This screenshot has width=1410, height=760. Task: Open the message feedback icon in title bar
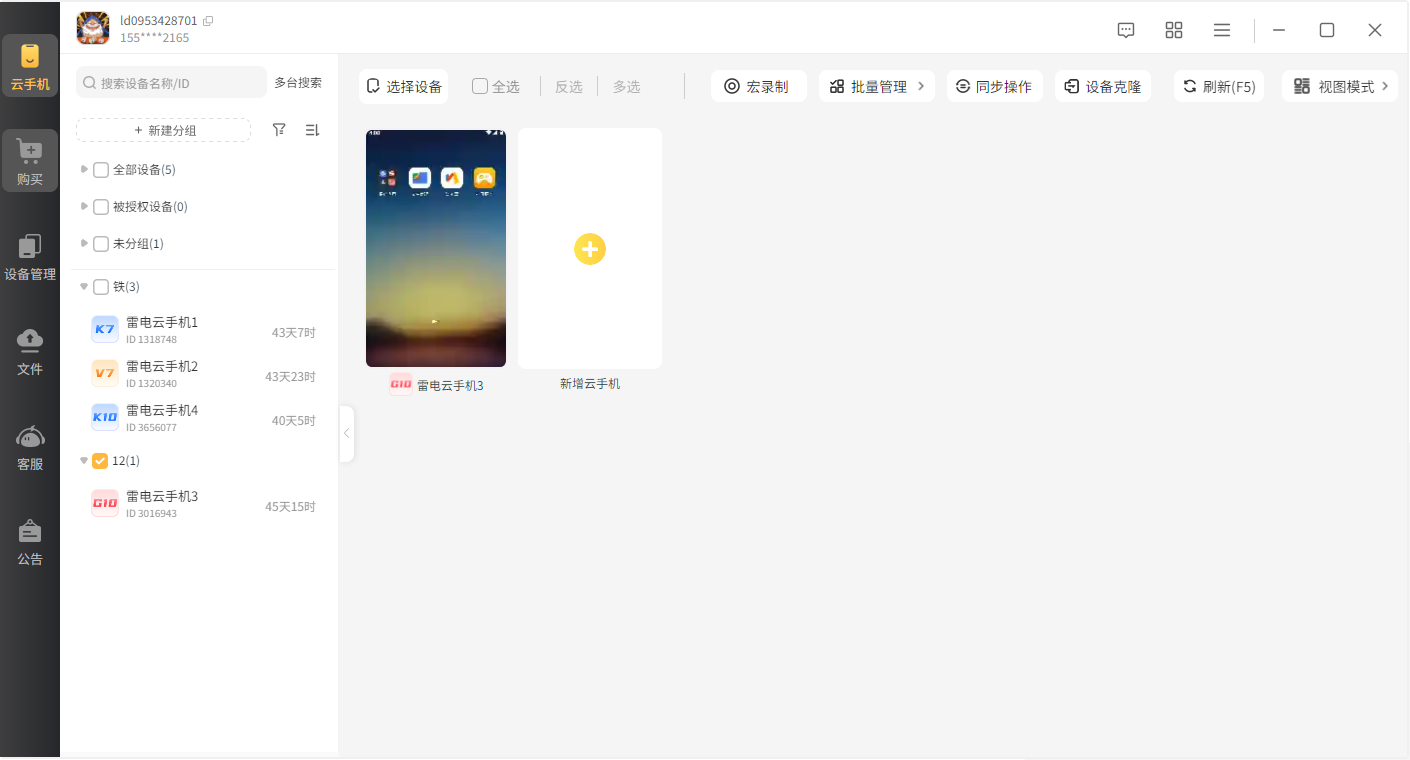click(1126, 30)
